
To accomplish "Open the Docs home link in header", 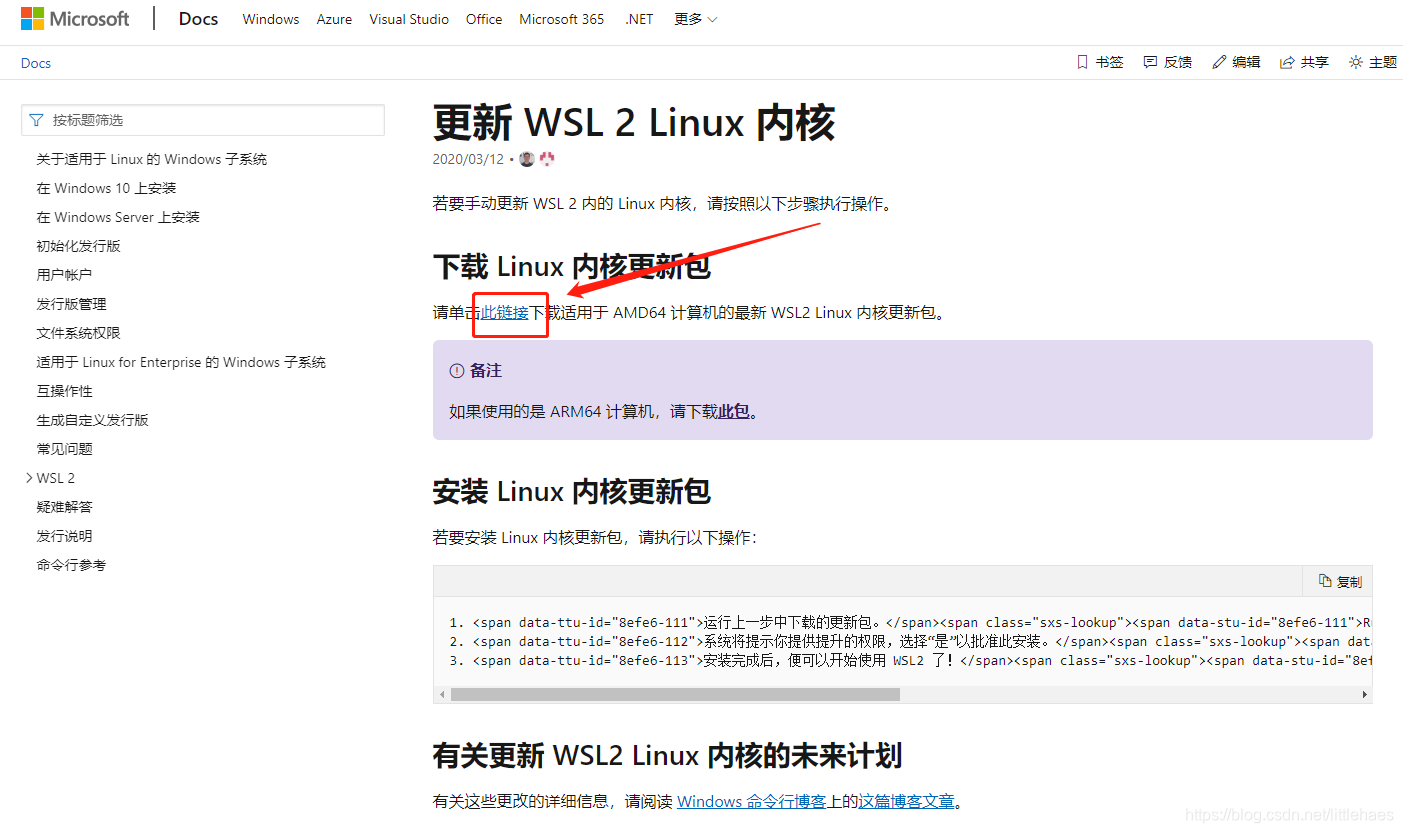I will click(198, 19).
